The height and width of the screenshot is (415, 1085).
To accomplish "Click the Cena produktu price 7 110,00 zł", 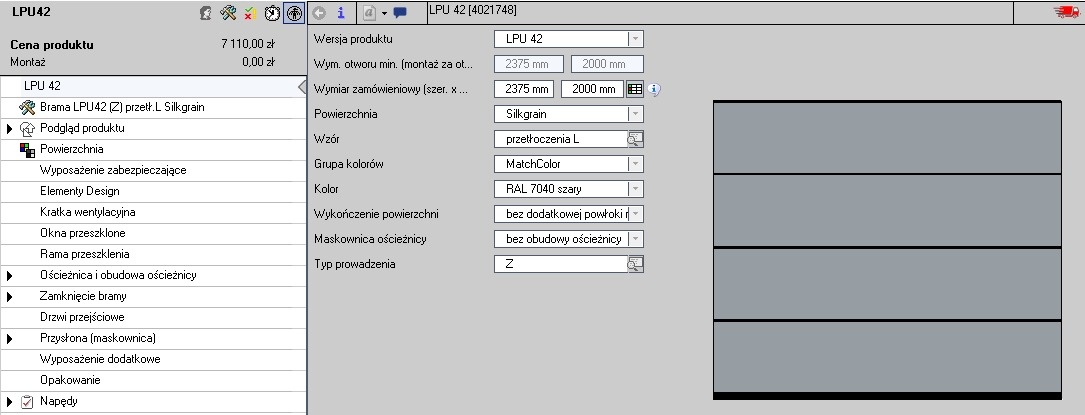I will tap(248, 44).
